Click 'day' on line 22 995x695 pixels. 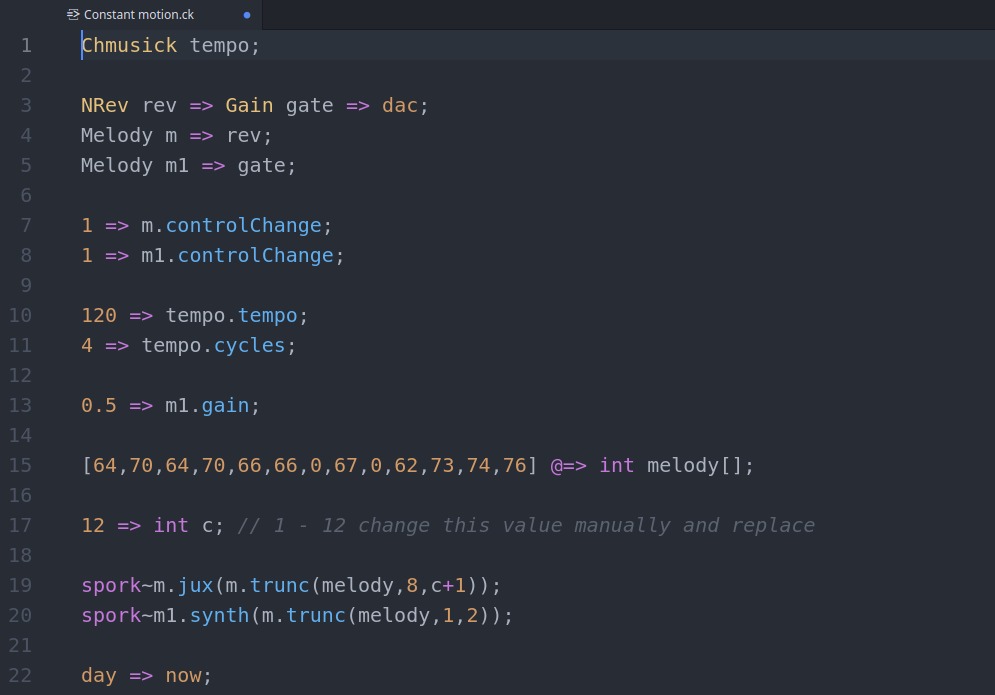(x=99, y=676)
